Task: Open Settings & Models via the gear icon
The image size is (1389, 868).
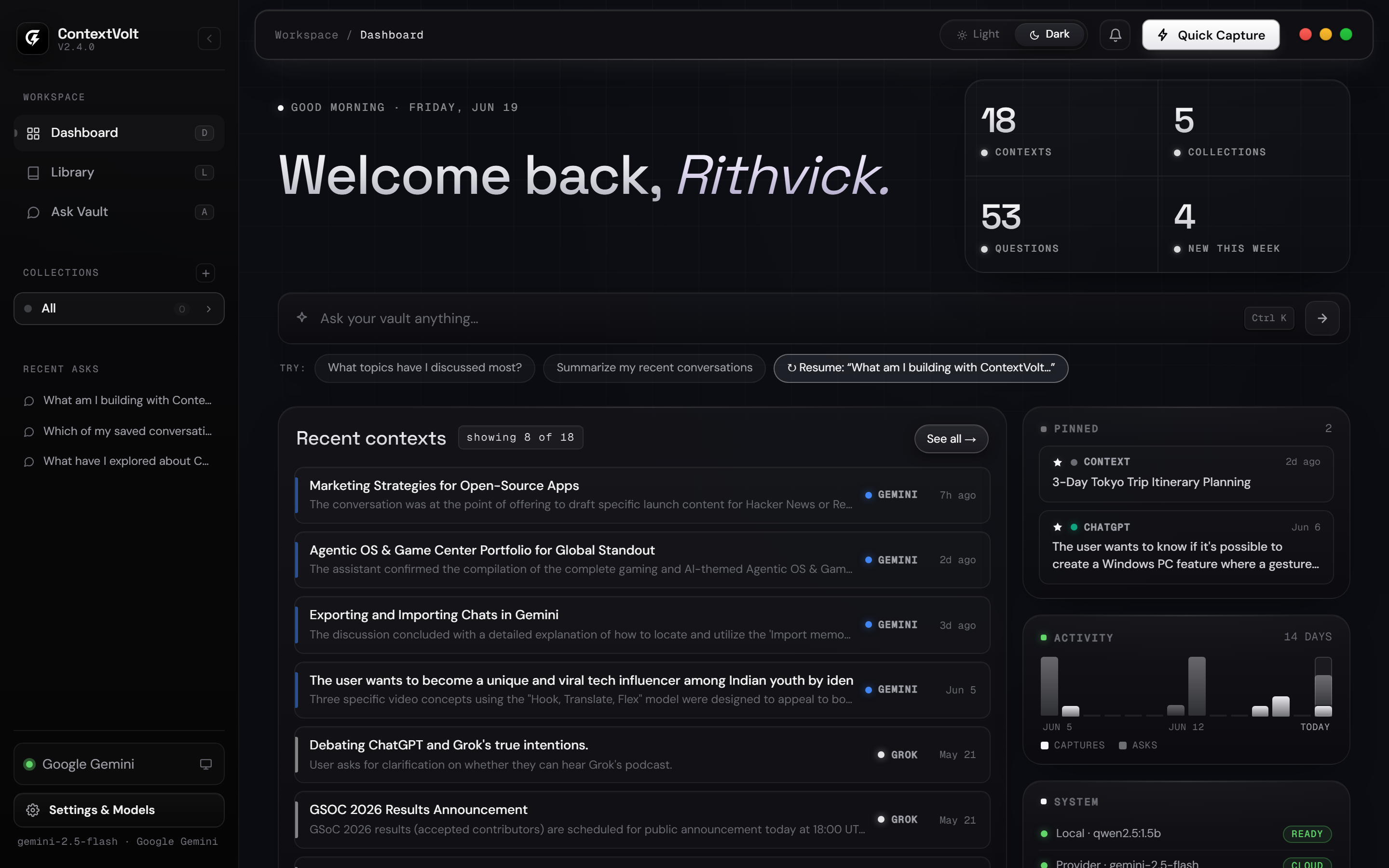Action: pyautogui.click(x=33, y=810)
